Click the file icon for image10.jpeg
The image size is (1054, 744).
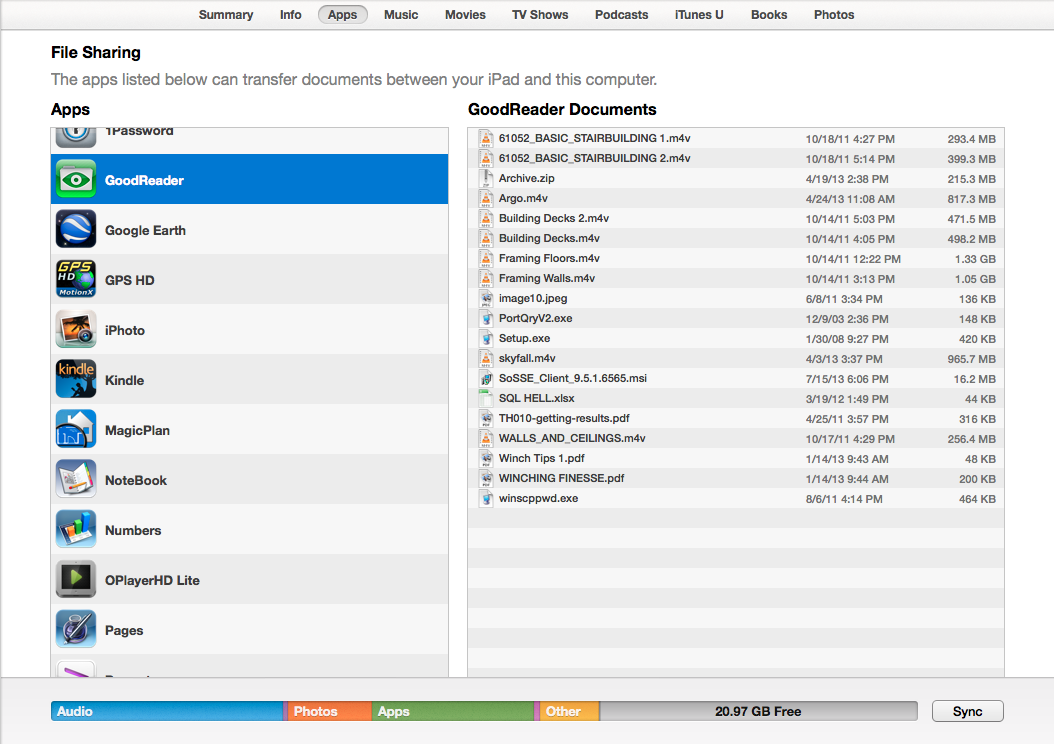pos(485,299)
